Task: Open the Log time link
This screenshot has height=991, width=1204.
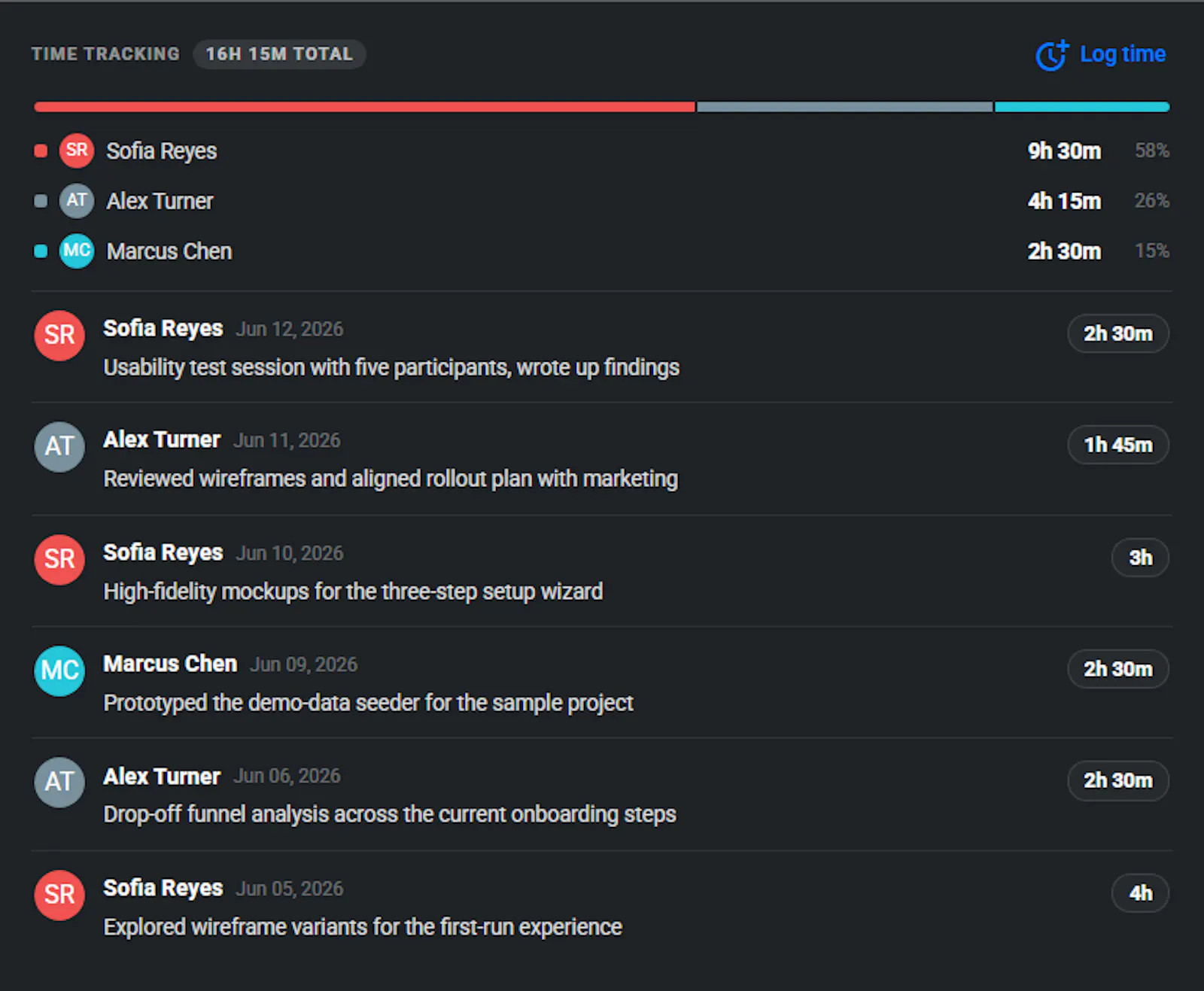Action: coord(1101,55)
